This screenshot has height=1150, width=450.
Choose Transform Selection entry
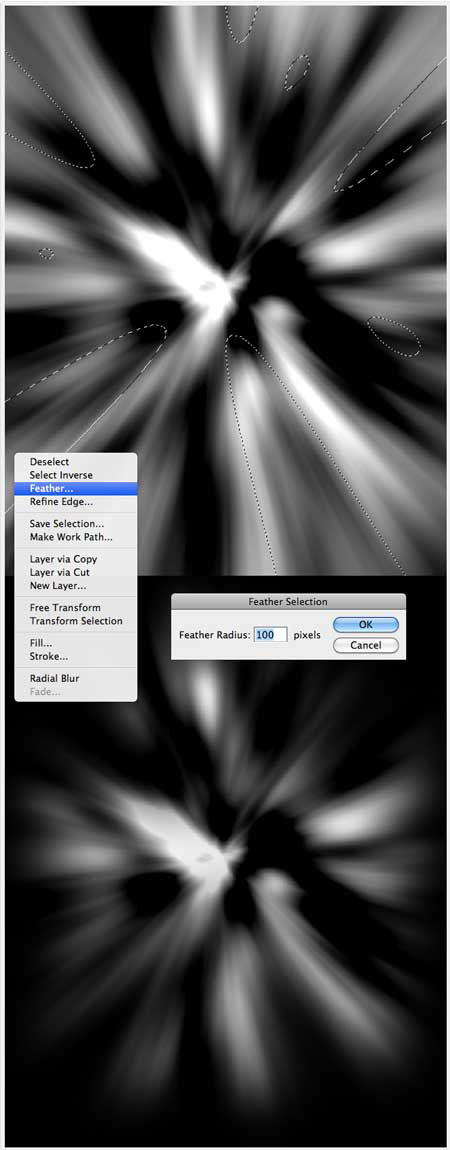click(x=75, y=620)
